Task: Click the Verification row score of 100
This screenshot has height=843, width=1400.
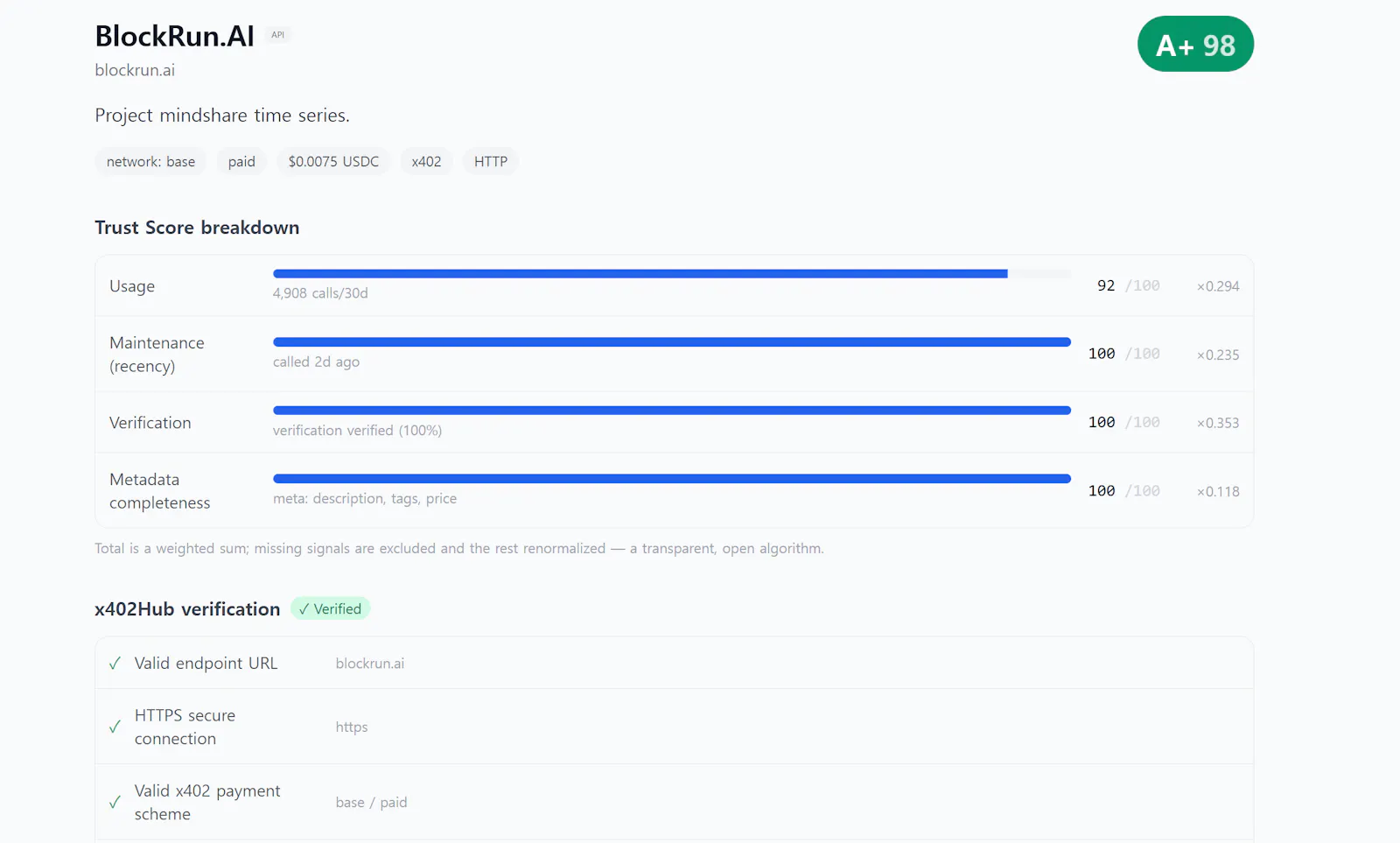Action: pyautogui.click(x=1102, y=422)
